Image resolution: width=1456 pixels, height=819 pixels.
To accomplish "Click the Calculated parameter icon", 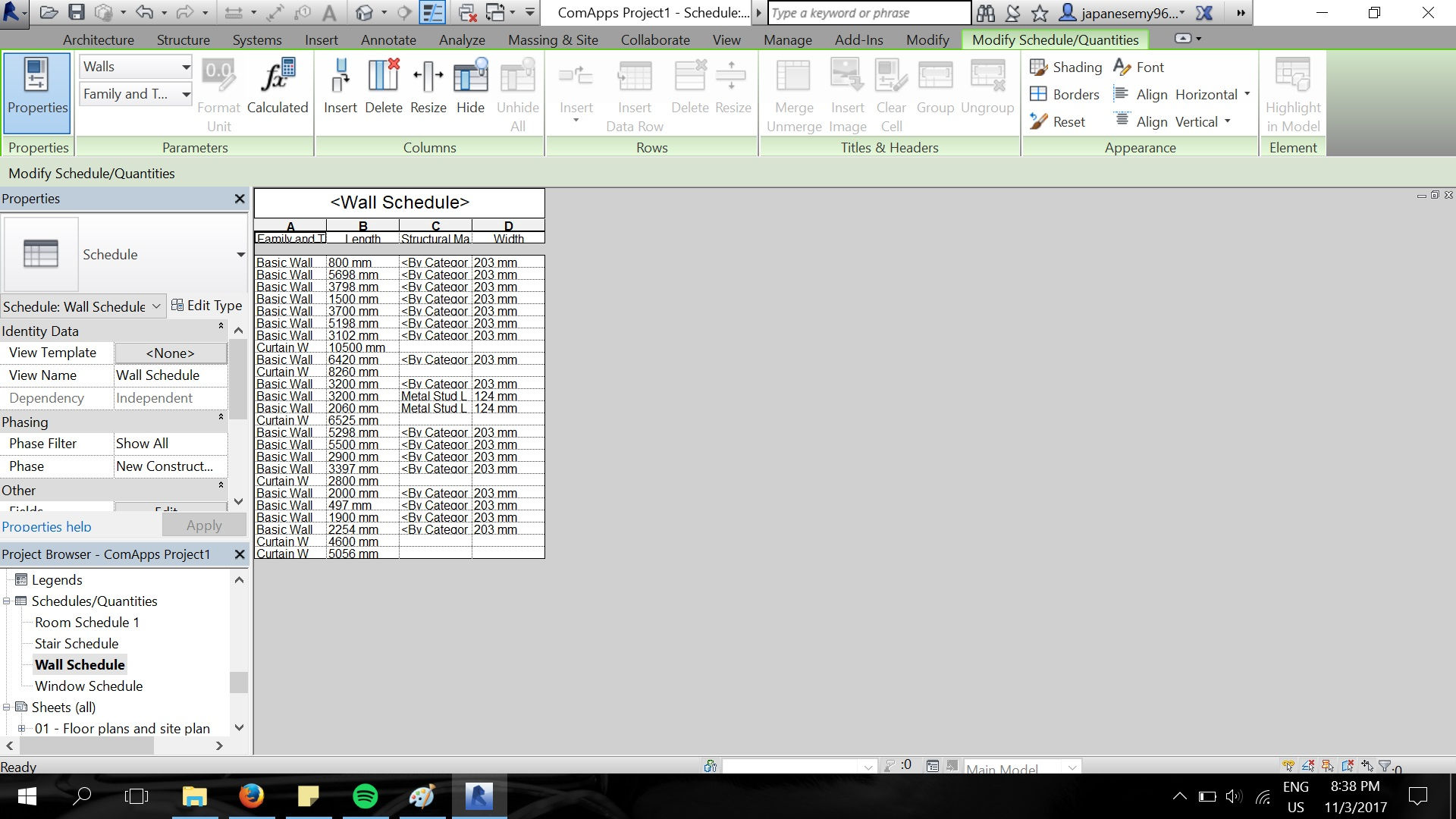I will [x=278, y=86].
